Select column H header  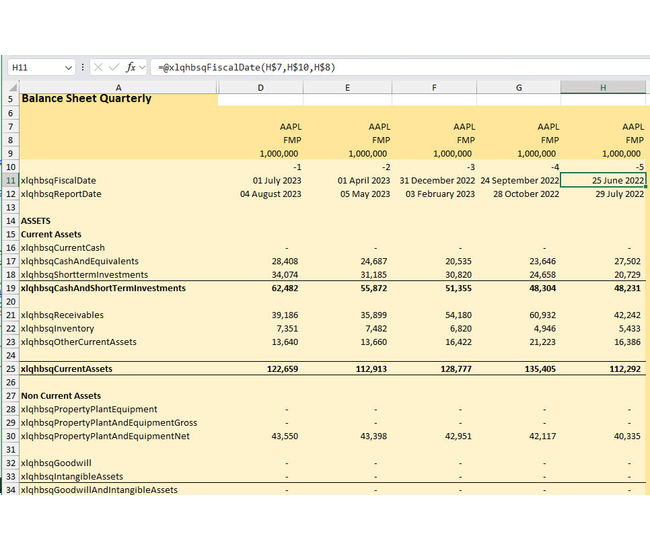(603, 87)
